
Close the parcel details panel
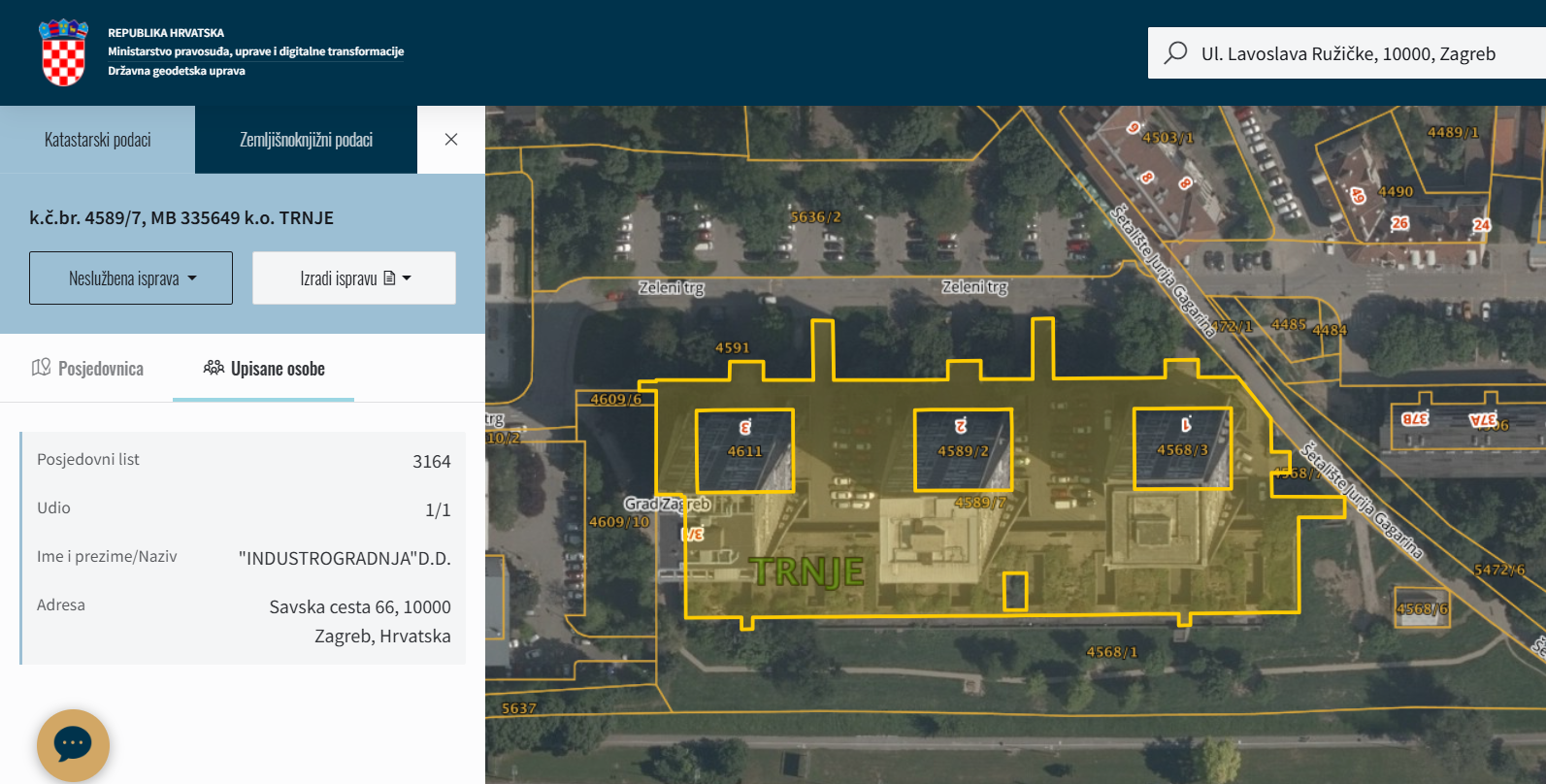[x=451, y=140]
